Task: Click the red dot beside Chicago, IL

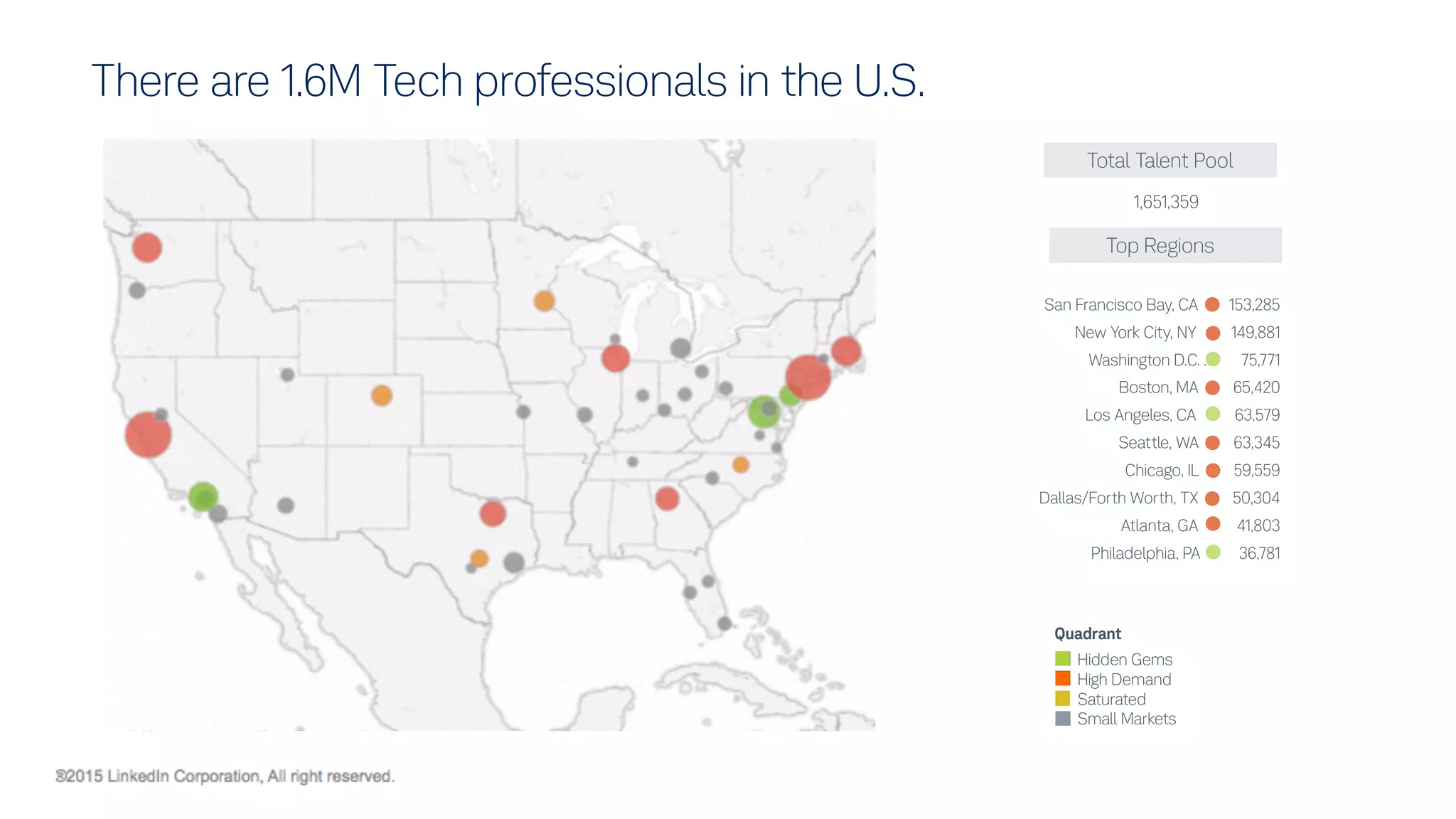Action: [1213, 470]
